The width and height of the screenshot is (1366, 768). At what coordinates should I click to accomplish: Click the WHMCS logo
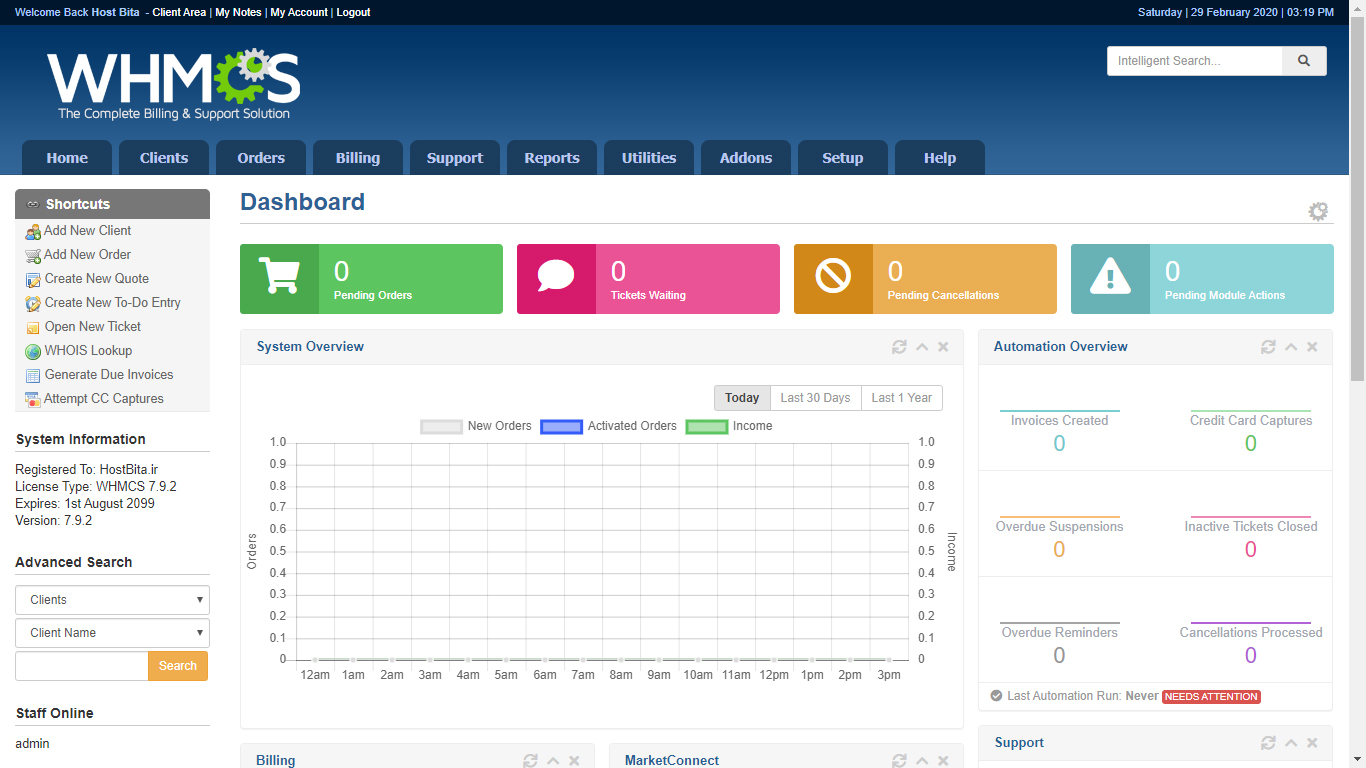pyautogui.click(x=173, y=85)
